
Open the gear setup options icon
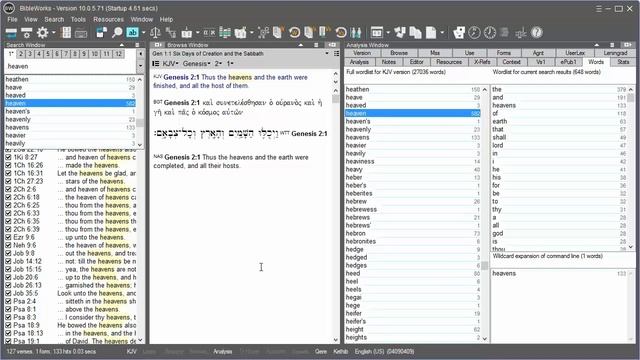tap(42, 33)
